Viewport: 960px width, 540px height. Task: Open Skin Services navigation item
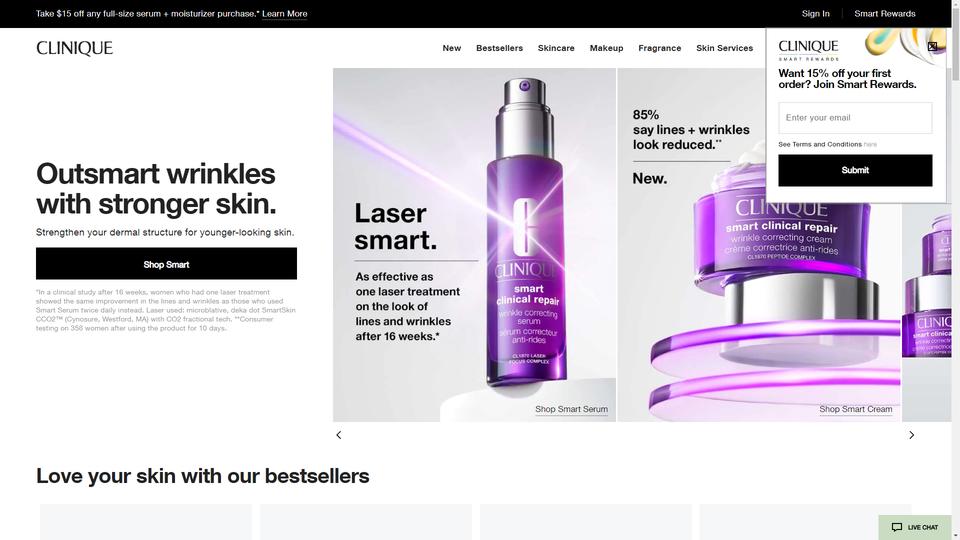[x=724, y=48]
